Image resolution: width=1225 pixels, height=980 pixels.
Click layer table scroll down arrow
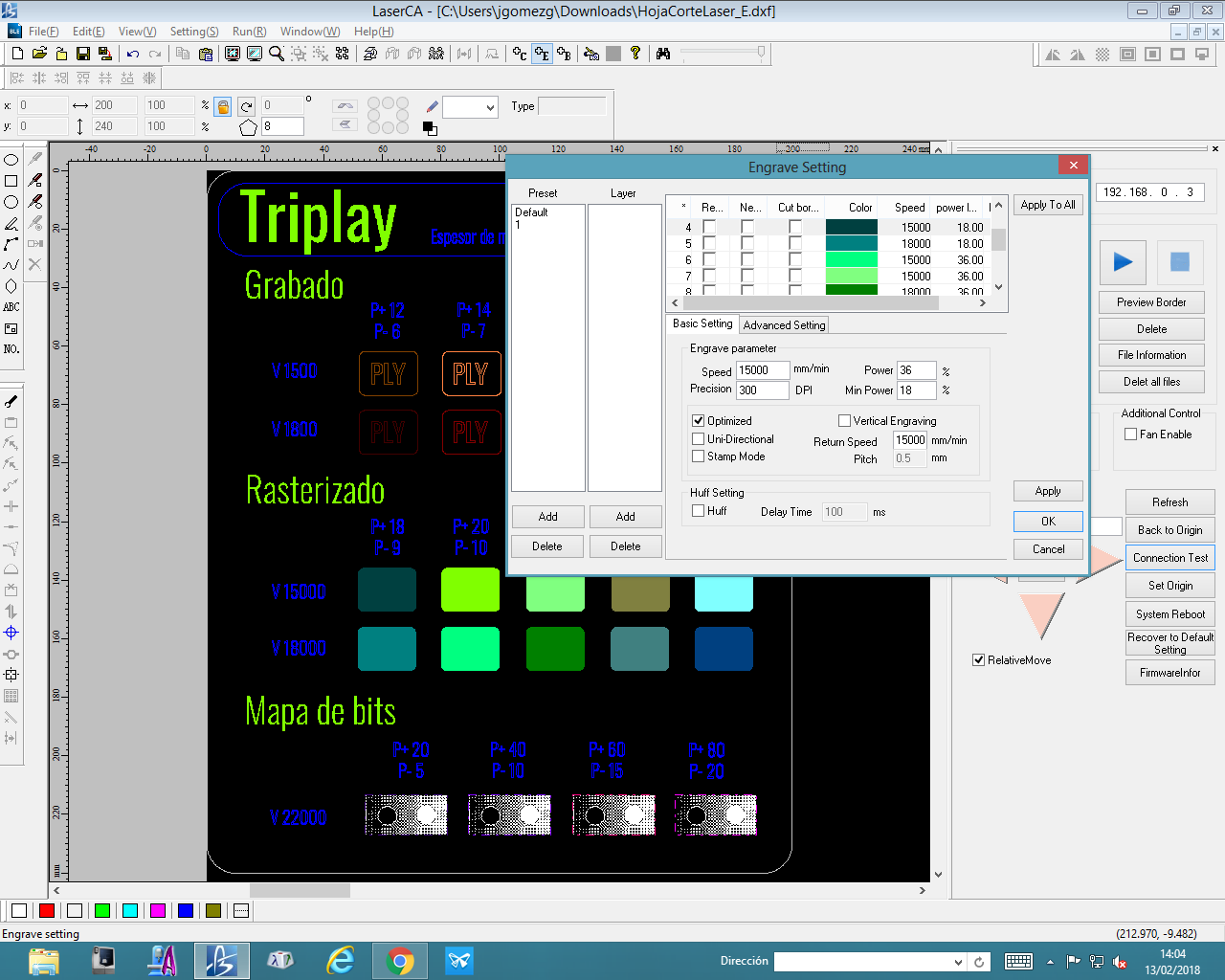(998, 287)
